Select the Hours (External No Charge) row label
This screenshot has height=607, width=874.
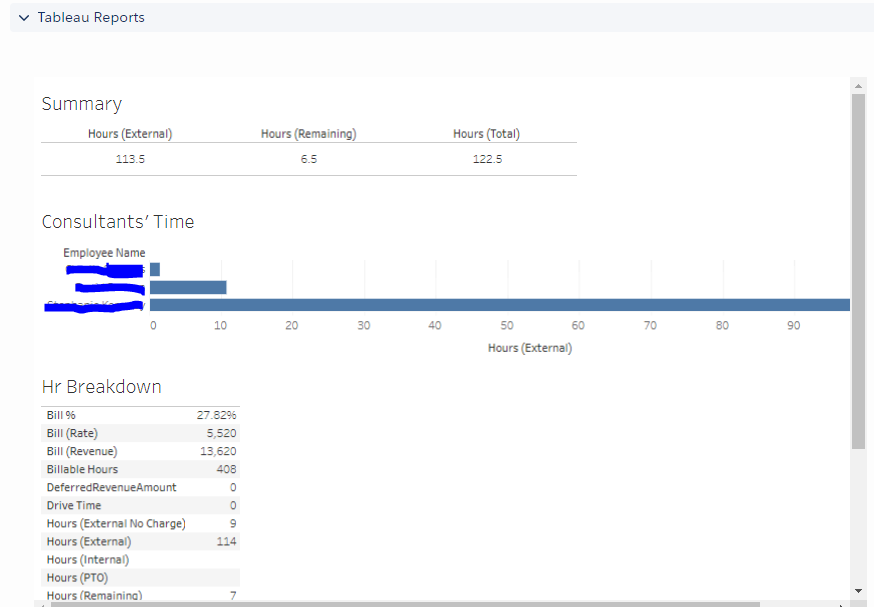coord(116,524)
